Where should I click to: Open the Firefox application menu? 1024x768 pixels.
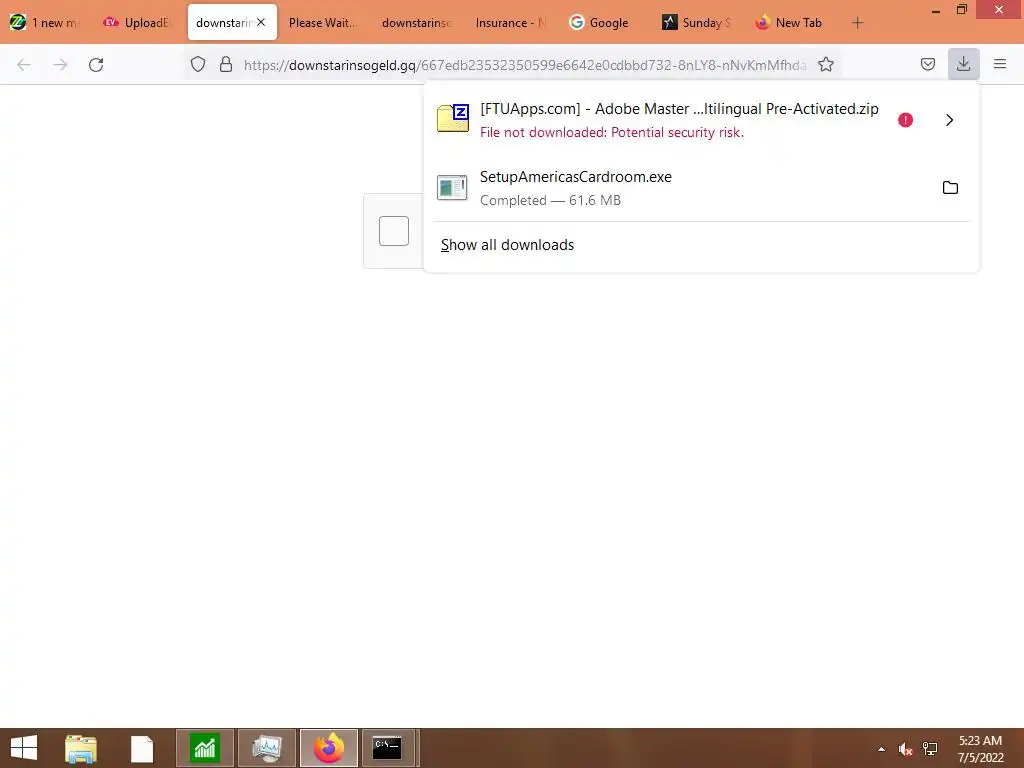pyautogui.click(x=999, y=64)
